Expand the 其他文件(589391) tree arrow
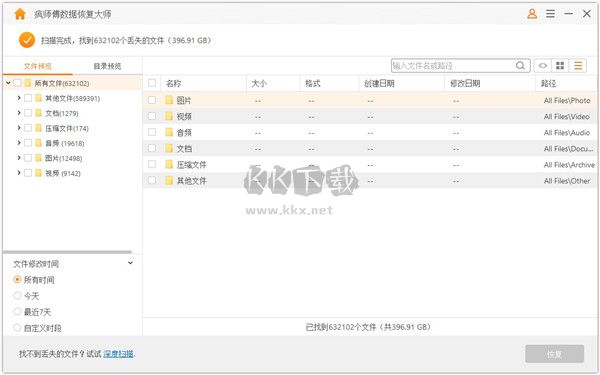Image resolution: width=600 pixels, height=375 pixels. [x=19, y=98]
